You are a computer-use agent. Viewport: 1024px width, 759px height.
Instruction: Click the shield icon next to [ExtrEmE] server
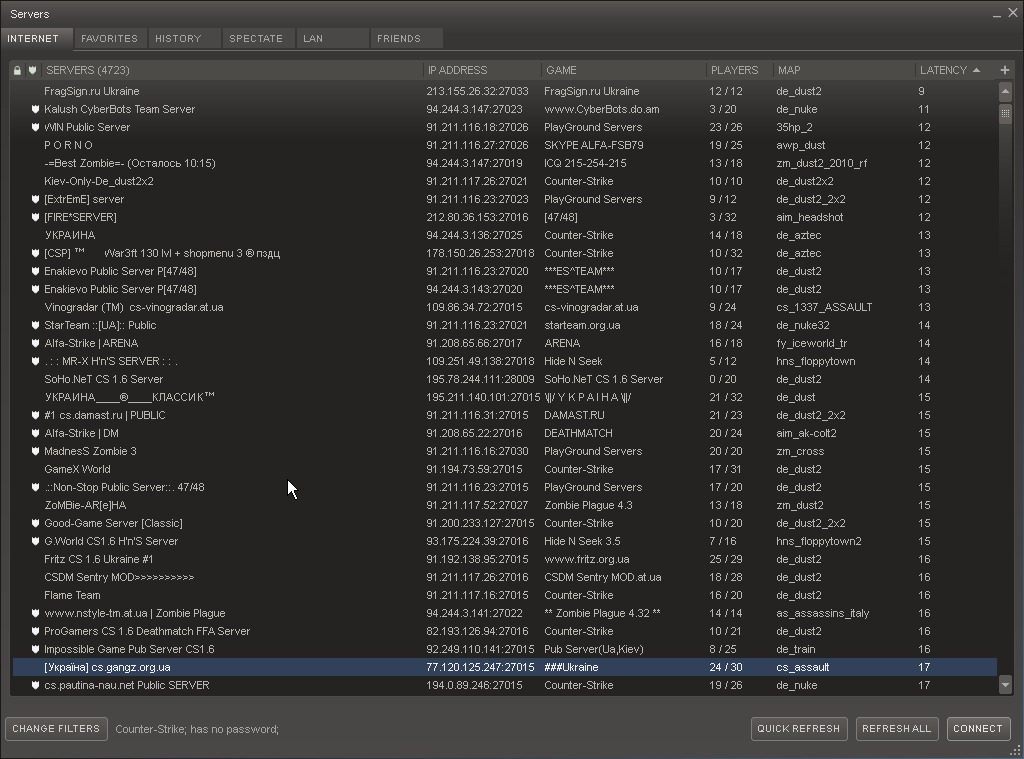point(35,199)
